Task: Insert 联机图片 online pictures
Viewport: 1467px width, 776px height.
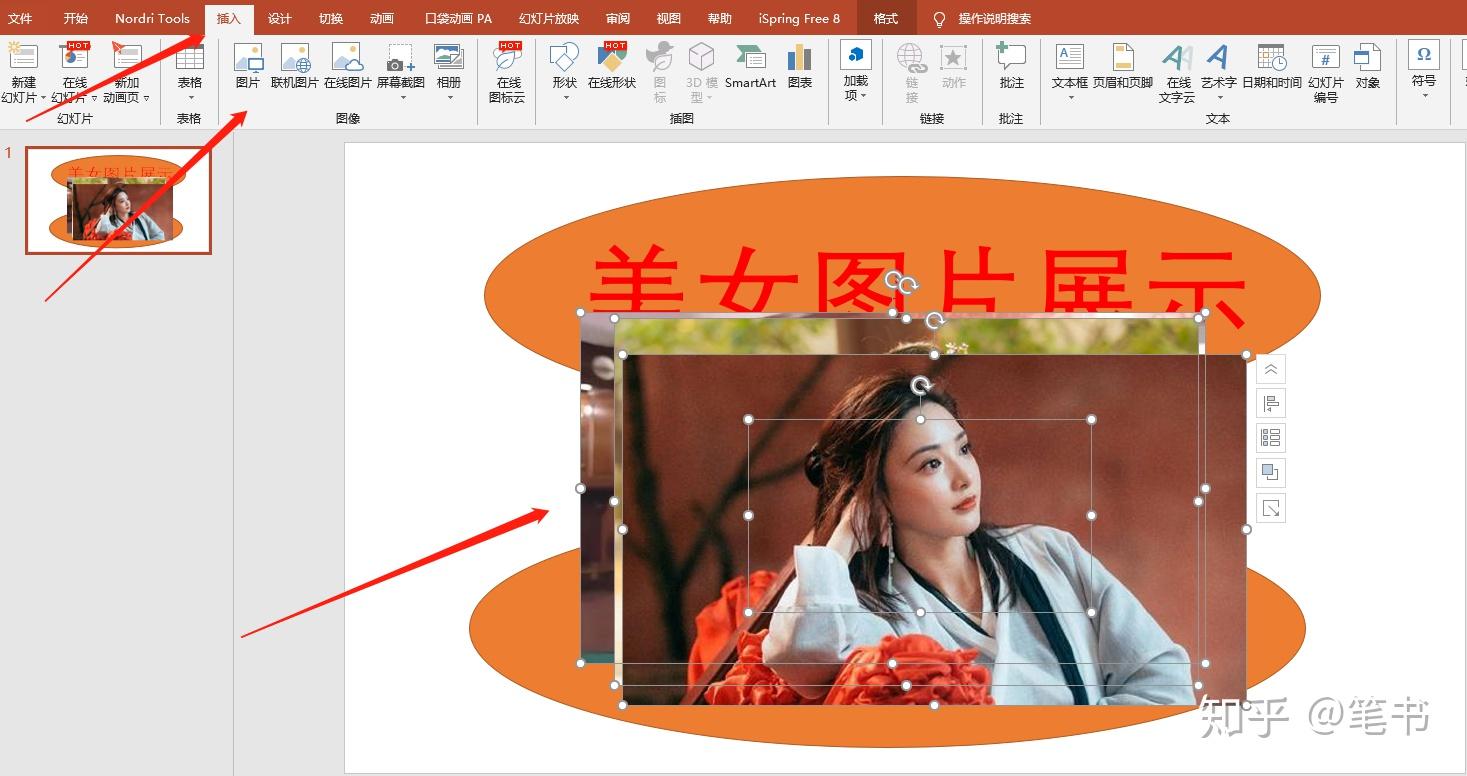Action: pyautogui.click(x=297, y=70)
